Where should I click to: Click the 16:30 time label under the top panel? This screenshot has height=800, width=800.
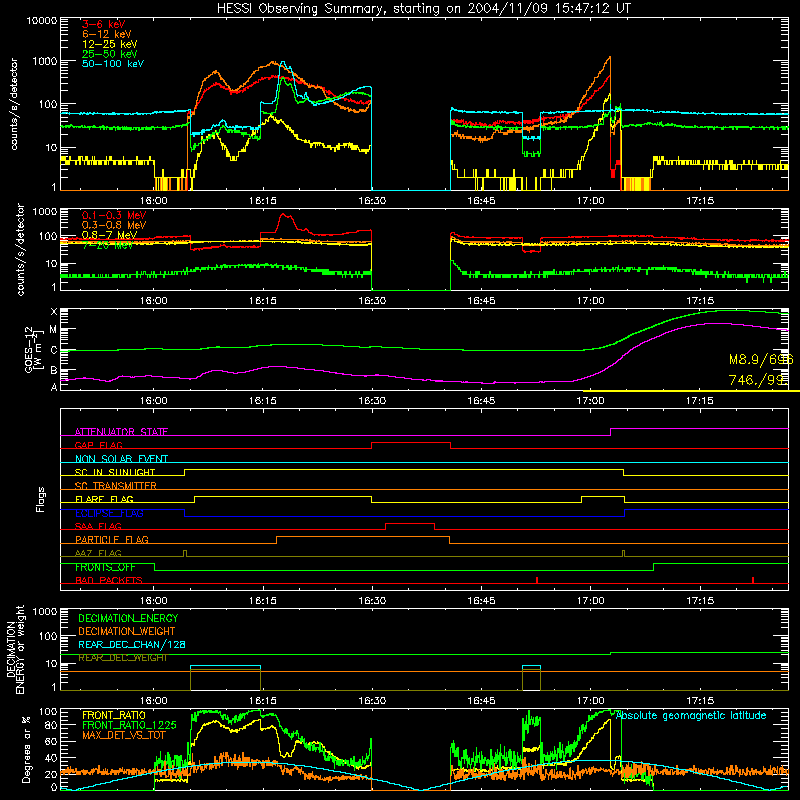(372, 201)
